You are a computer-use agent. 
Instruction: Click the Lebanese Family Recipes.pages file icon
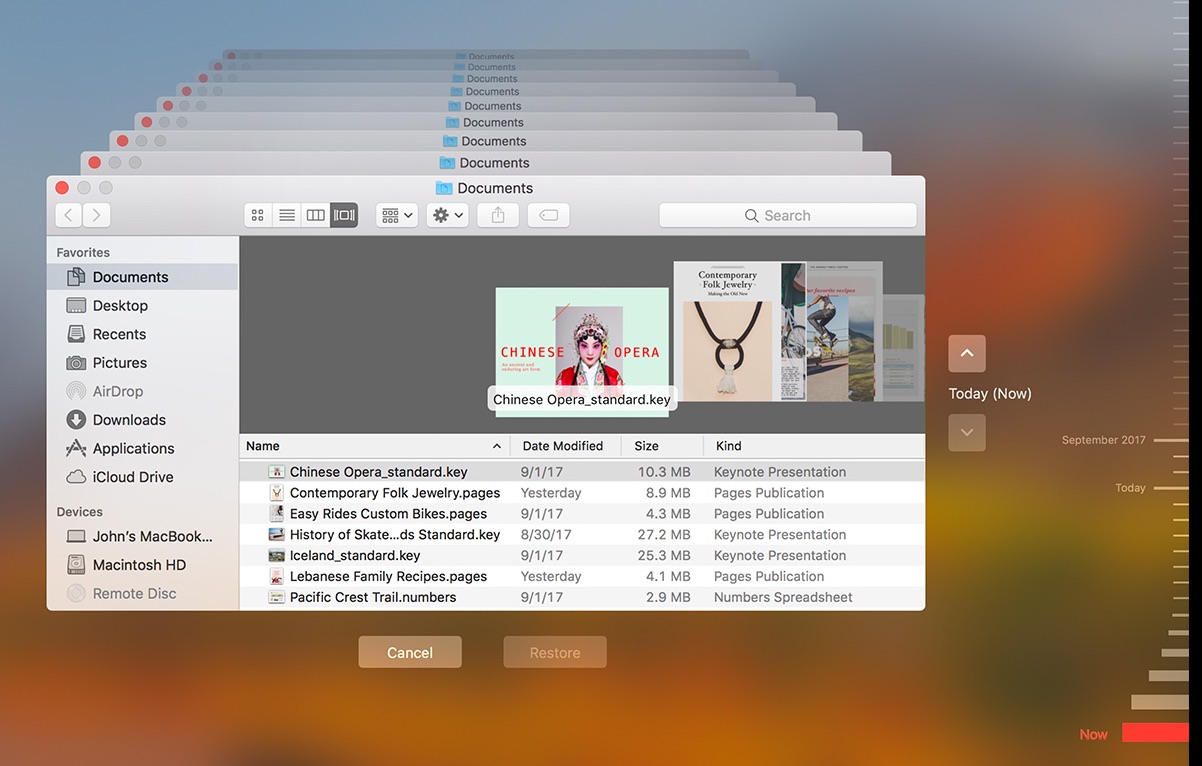coord(277,577)
